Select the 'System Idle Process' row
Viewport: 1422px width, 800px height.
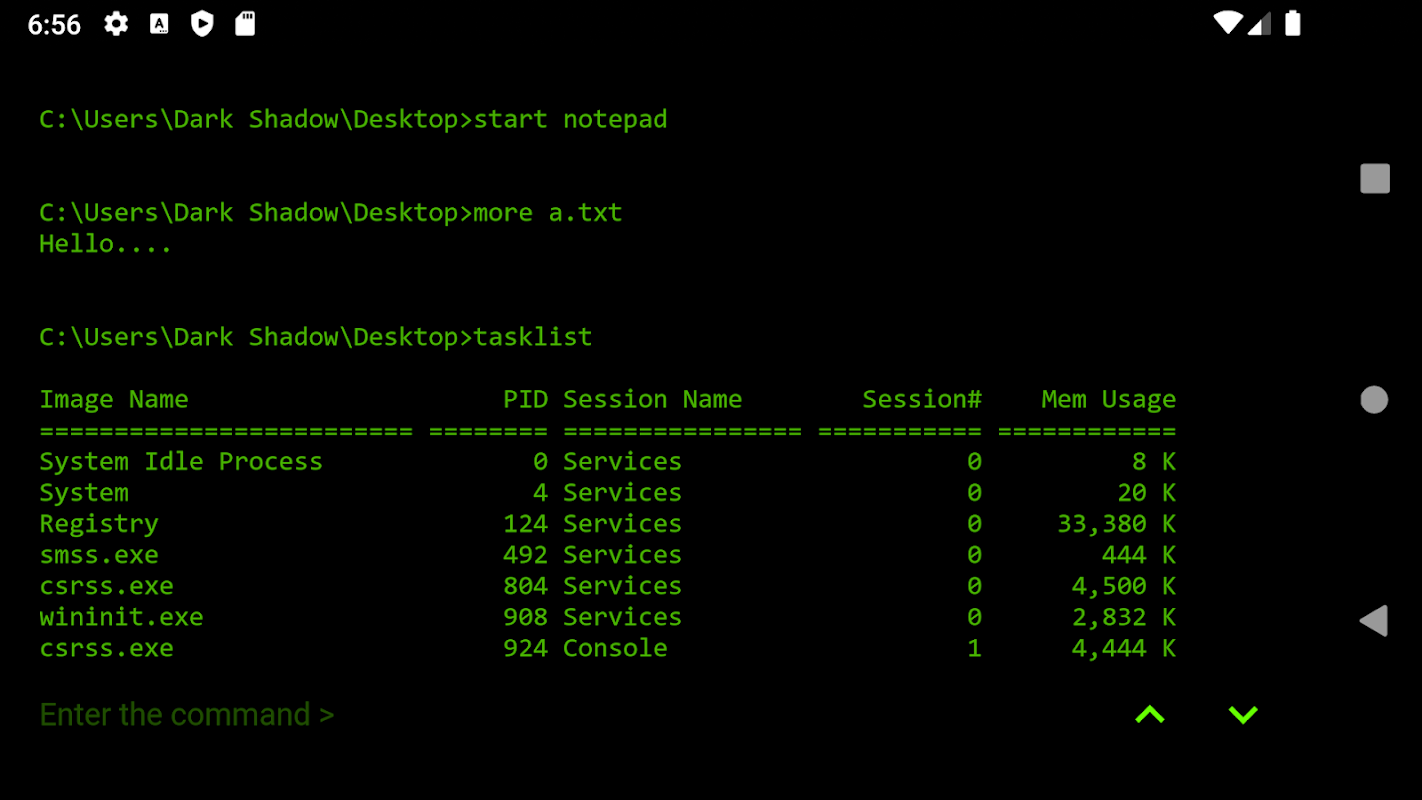(181, 461)
